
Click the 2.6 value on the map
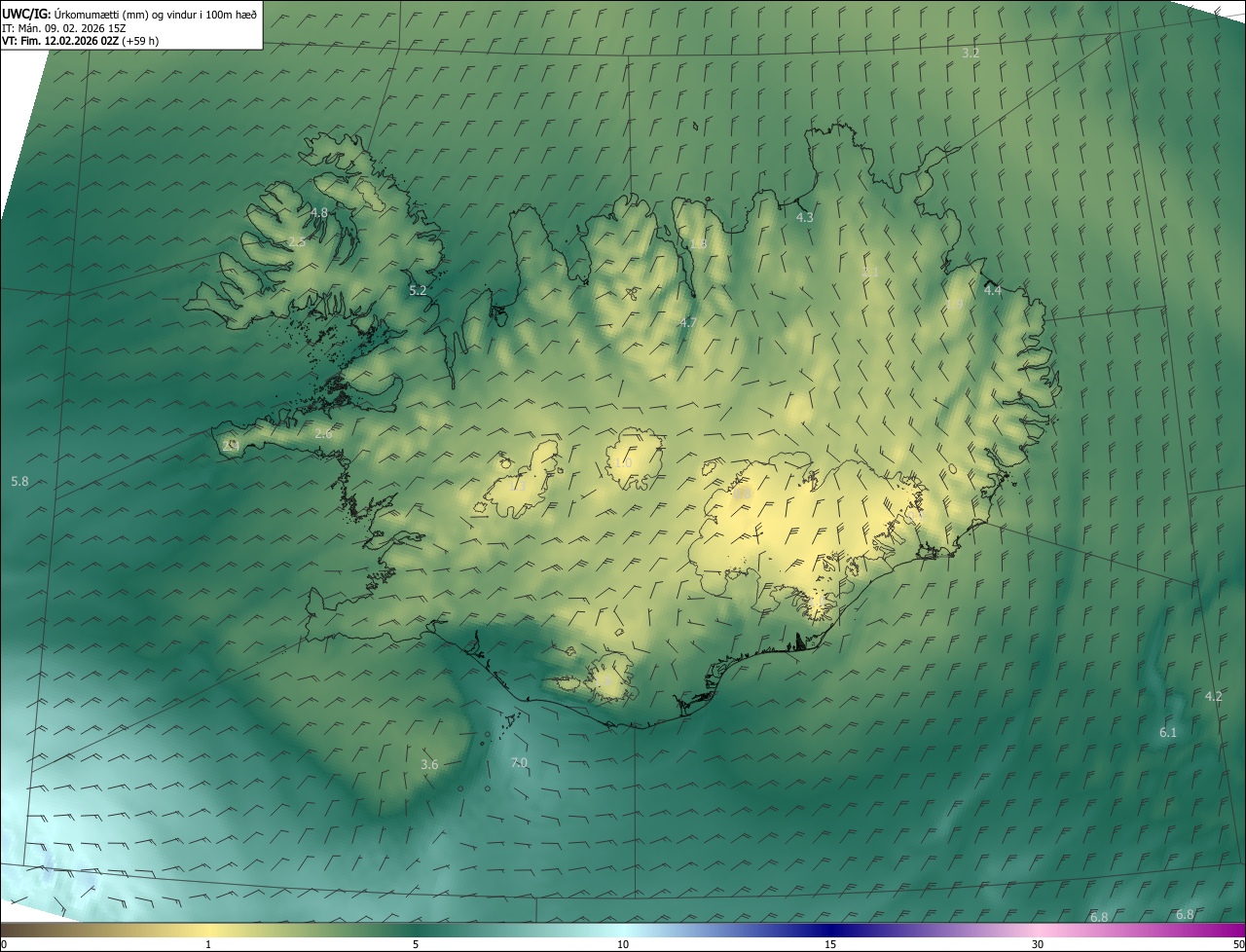[324, 433]
